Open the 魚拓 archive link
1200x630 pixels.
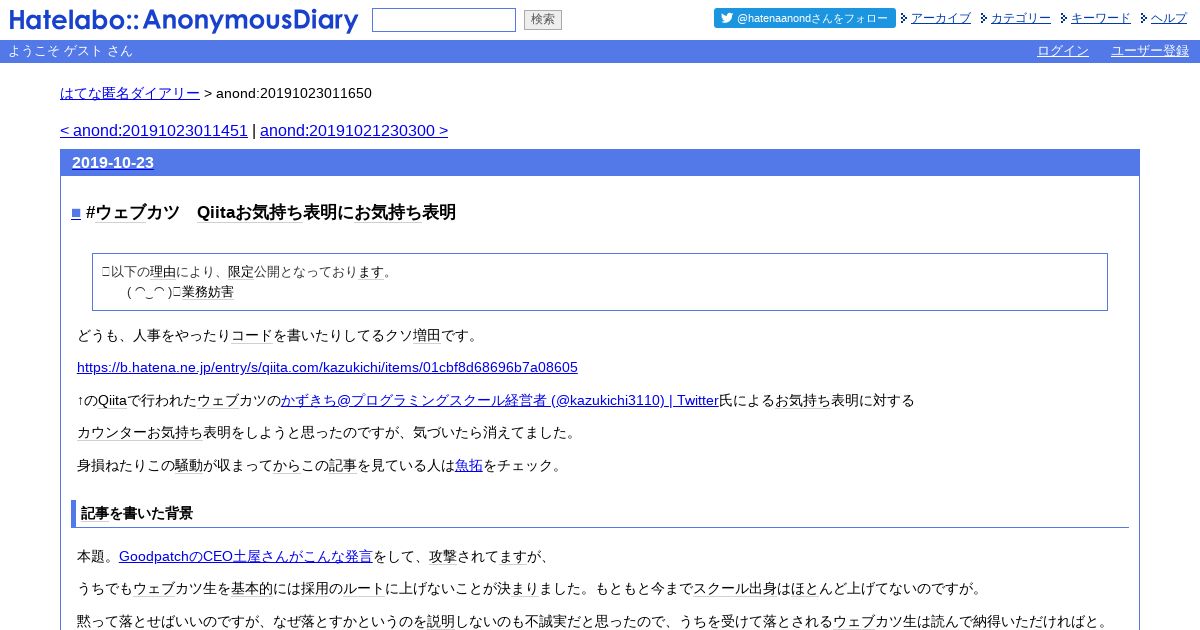[469, 465]
